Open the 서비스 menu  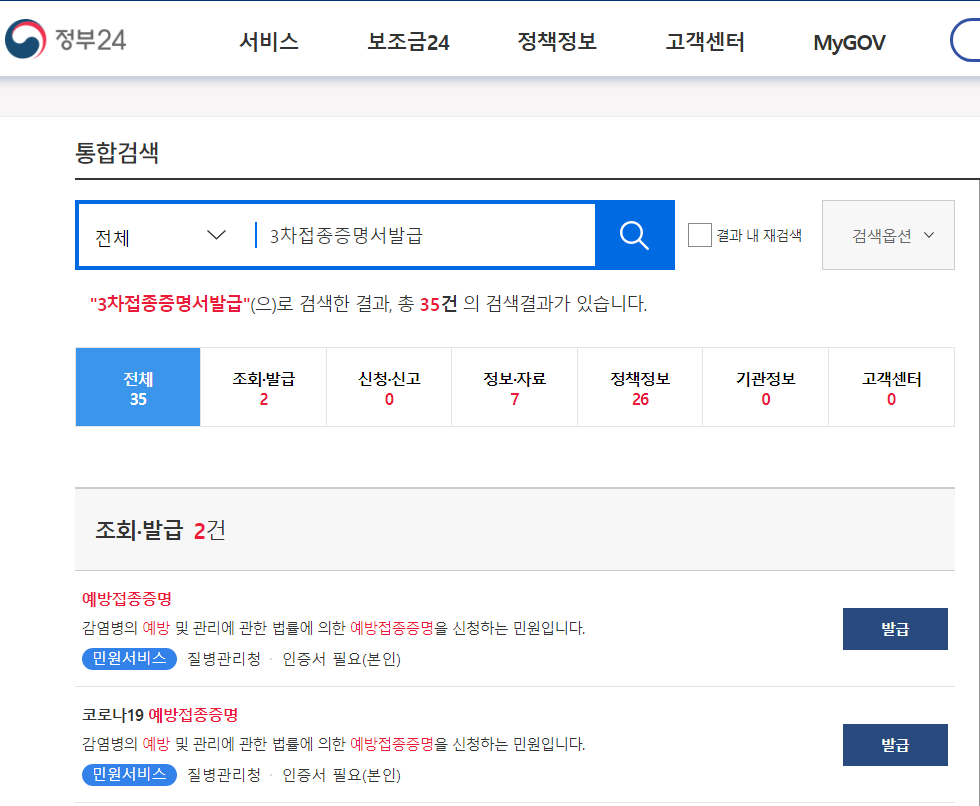coord(269,41)
